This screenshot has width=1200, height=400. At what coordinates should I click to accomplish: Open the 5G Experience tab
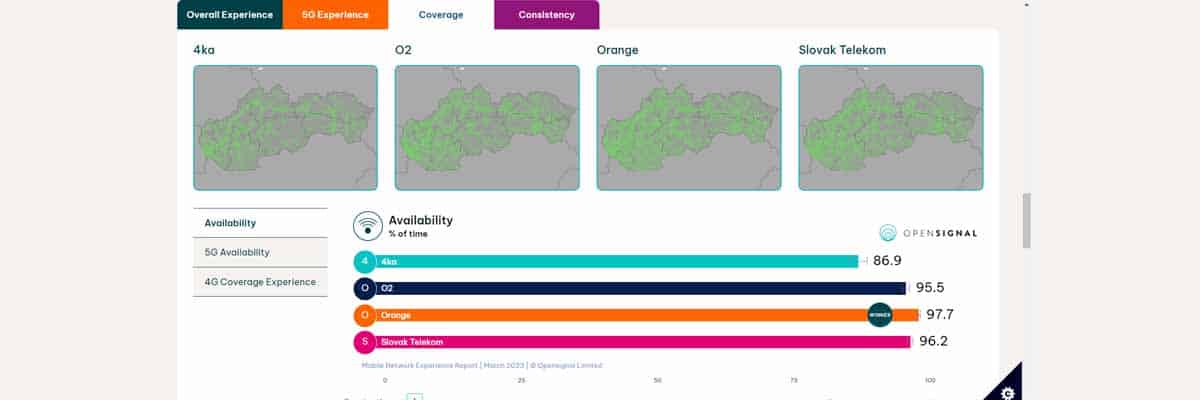pyautogui.click(x=335, y=15)
